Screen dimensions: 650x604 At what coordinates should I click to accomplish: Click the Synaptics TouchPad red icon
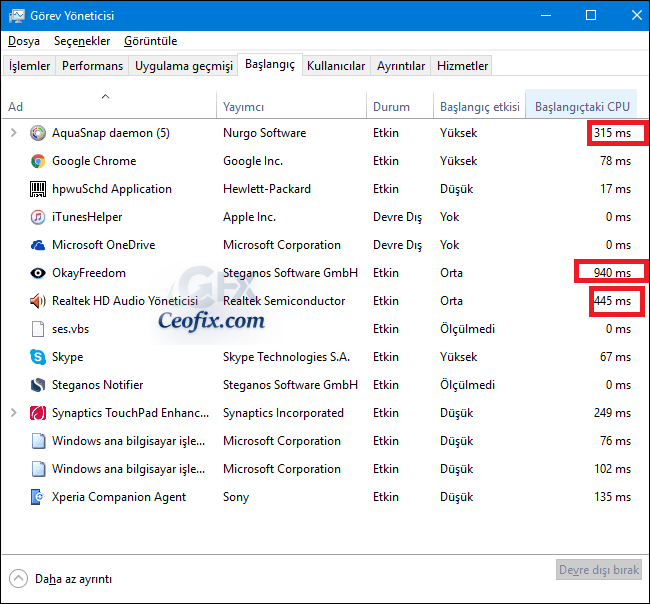tap(38, 413)
